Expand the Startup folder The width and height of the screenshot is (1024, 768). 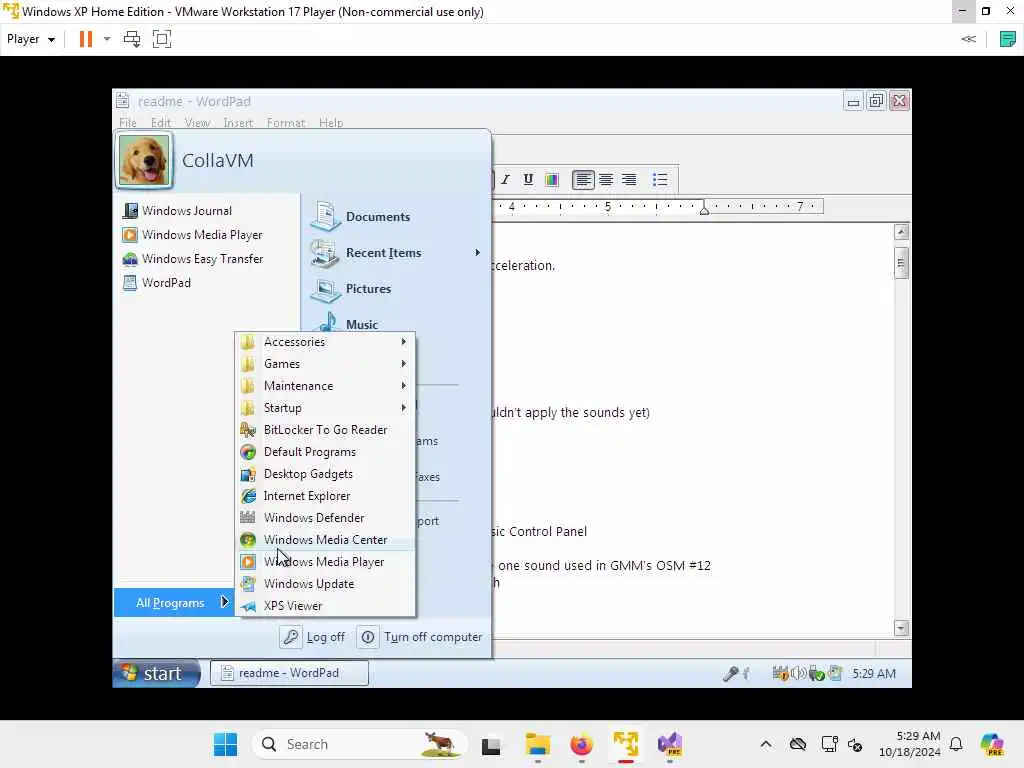pos(325,408)
